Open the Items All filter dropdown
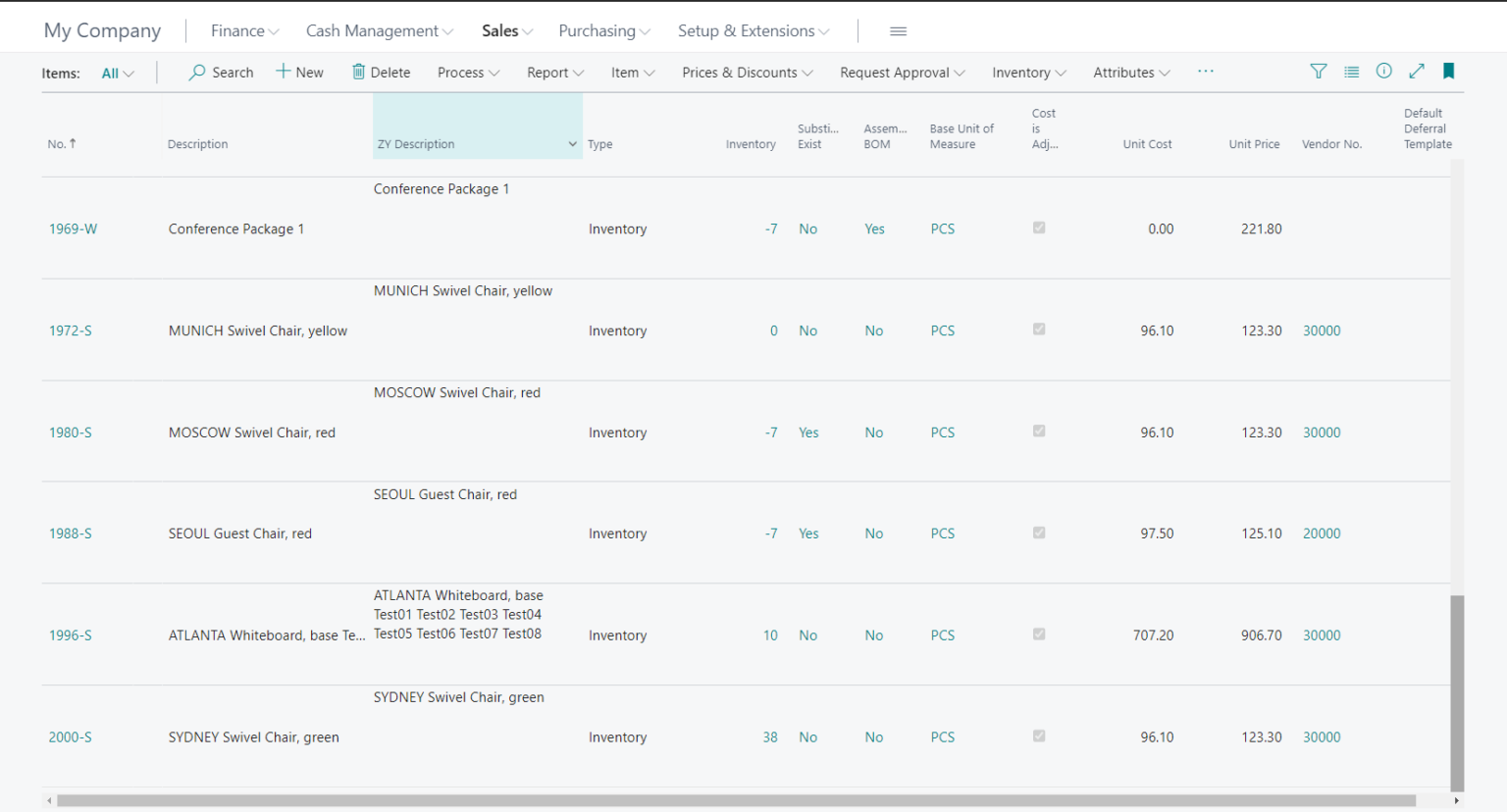Image resolution: width=1507 pixels, height=812 pixels. coord(117,72)
